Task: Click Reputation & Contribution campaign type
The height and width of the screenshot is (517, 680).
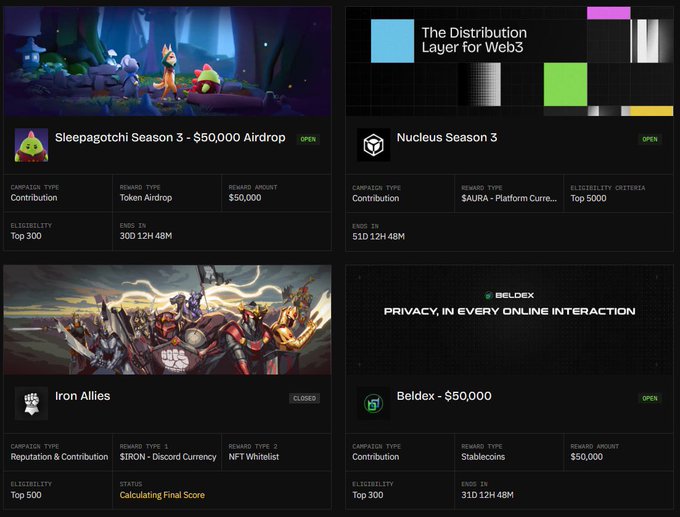Action: coord(59,457)
